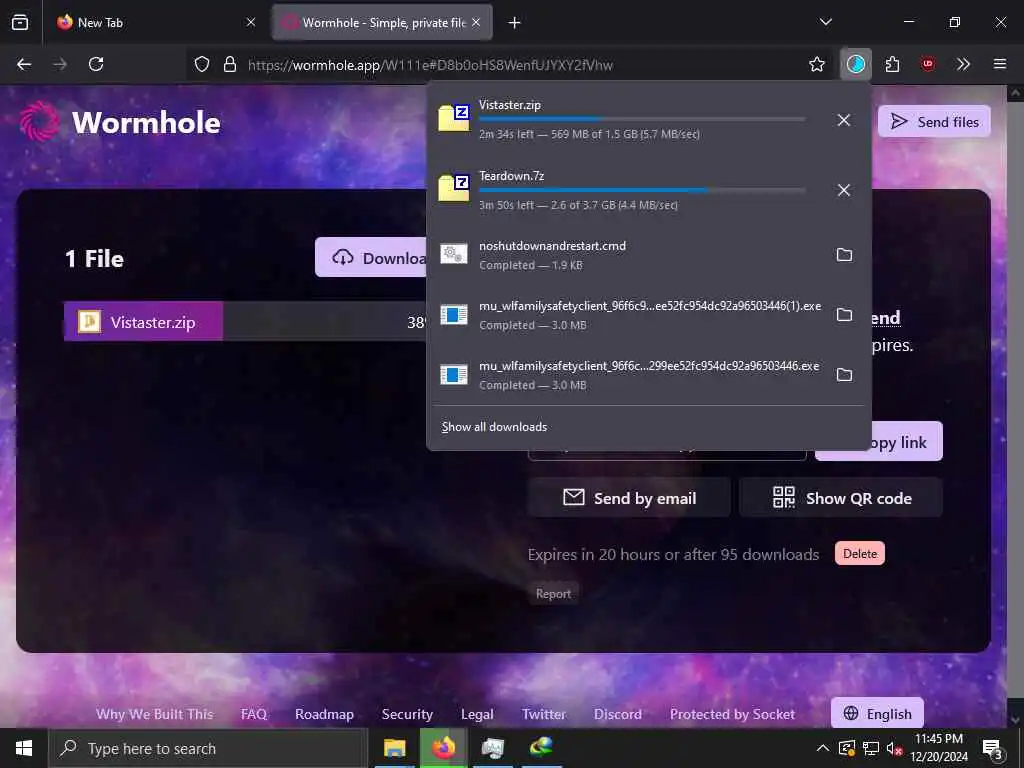Cancel the Vistaster.zip download
The image size is (1024, 768).
(844, 120)
